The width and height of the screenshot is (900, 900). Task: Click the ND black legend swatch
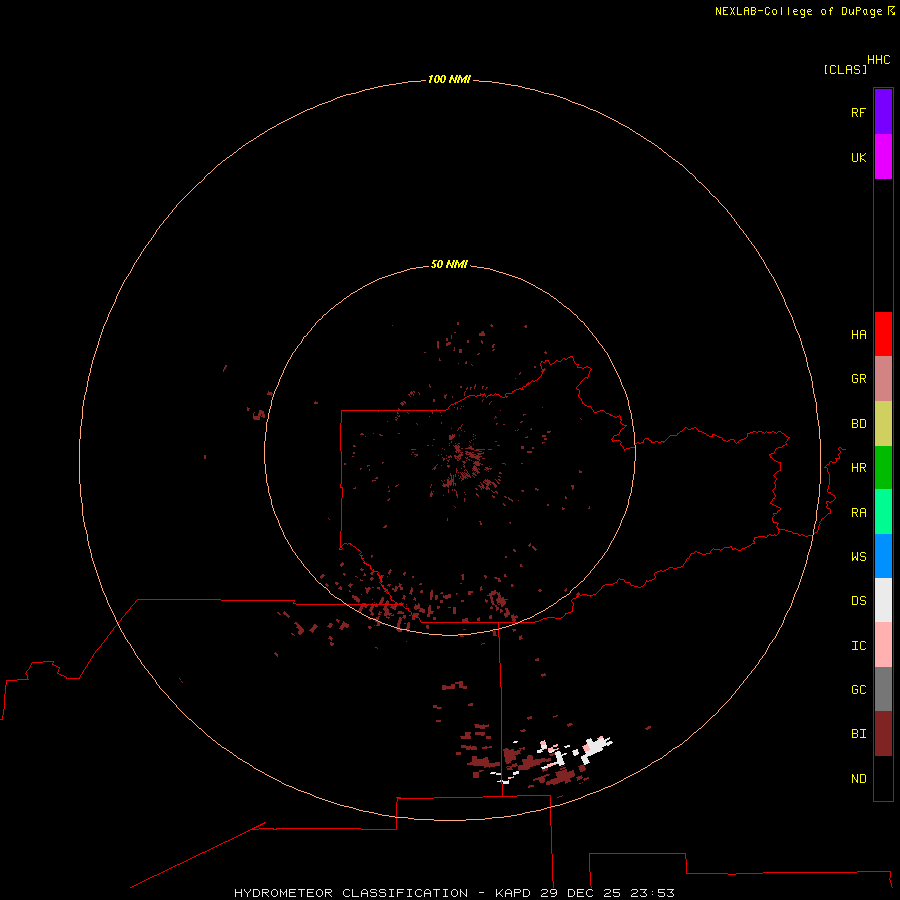[x=883, y=778]
